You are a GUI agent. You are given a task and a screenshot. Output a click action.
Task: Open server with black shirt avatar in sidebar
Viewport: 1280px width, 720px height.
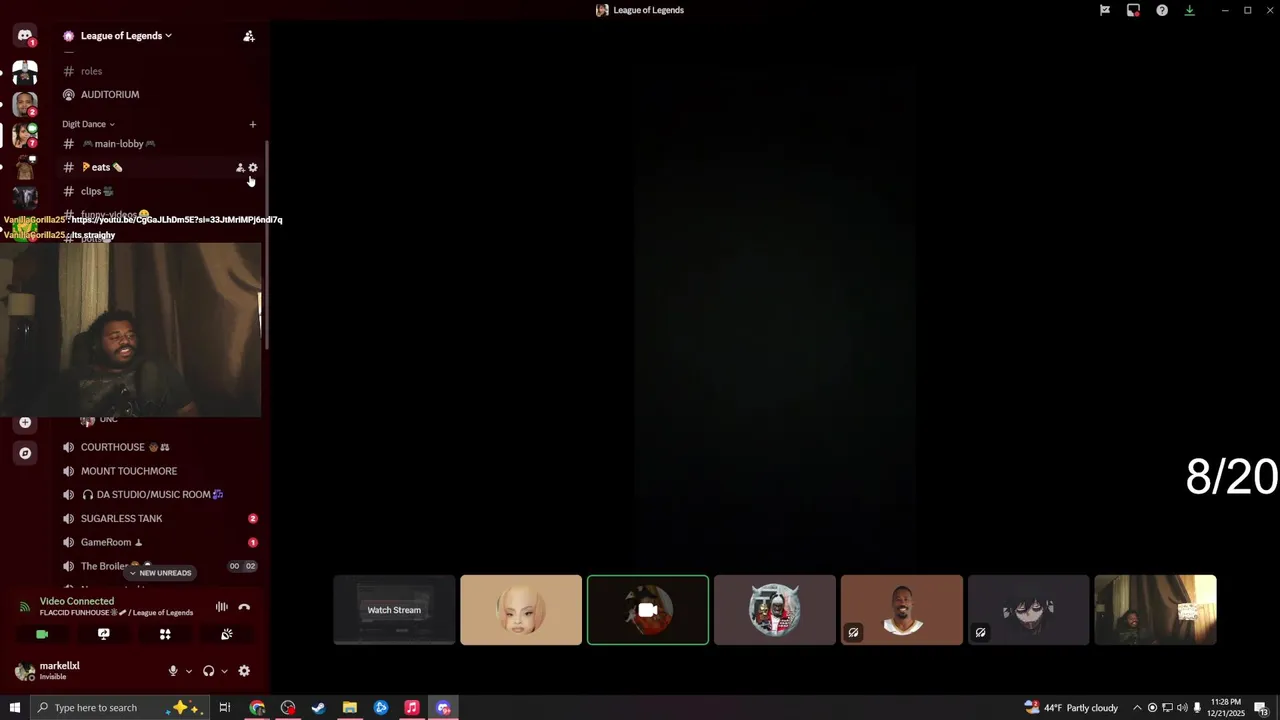pyautogui.click(x=25, y=73)
